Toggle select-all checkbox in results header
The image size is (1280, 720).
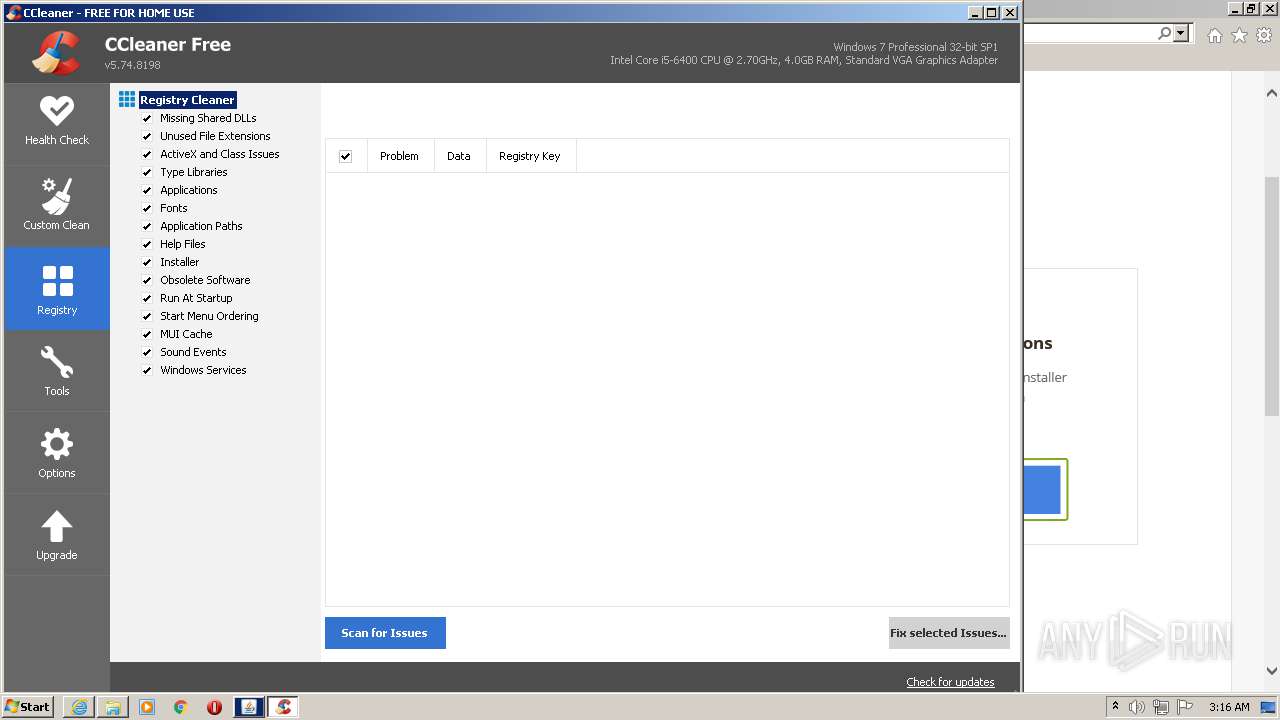(345, 156)
